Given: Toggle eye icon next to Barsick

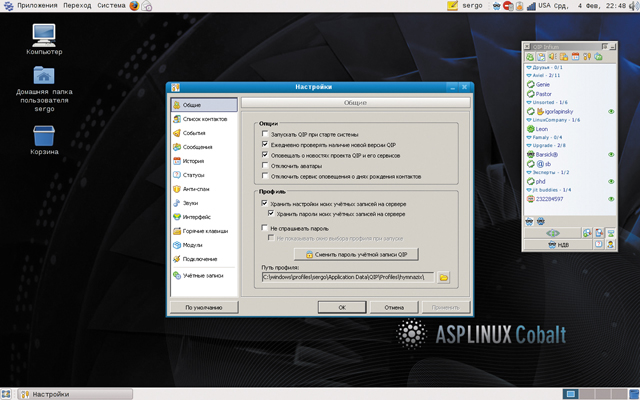Looking at the screenshot, I should tap(611, 155).
